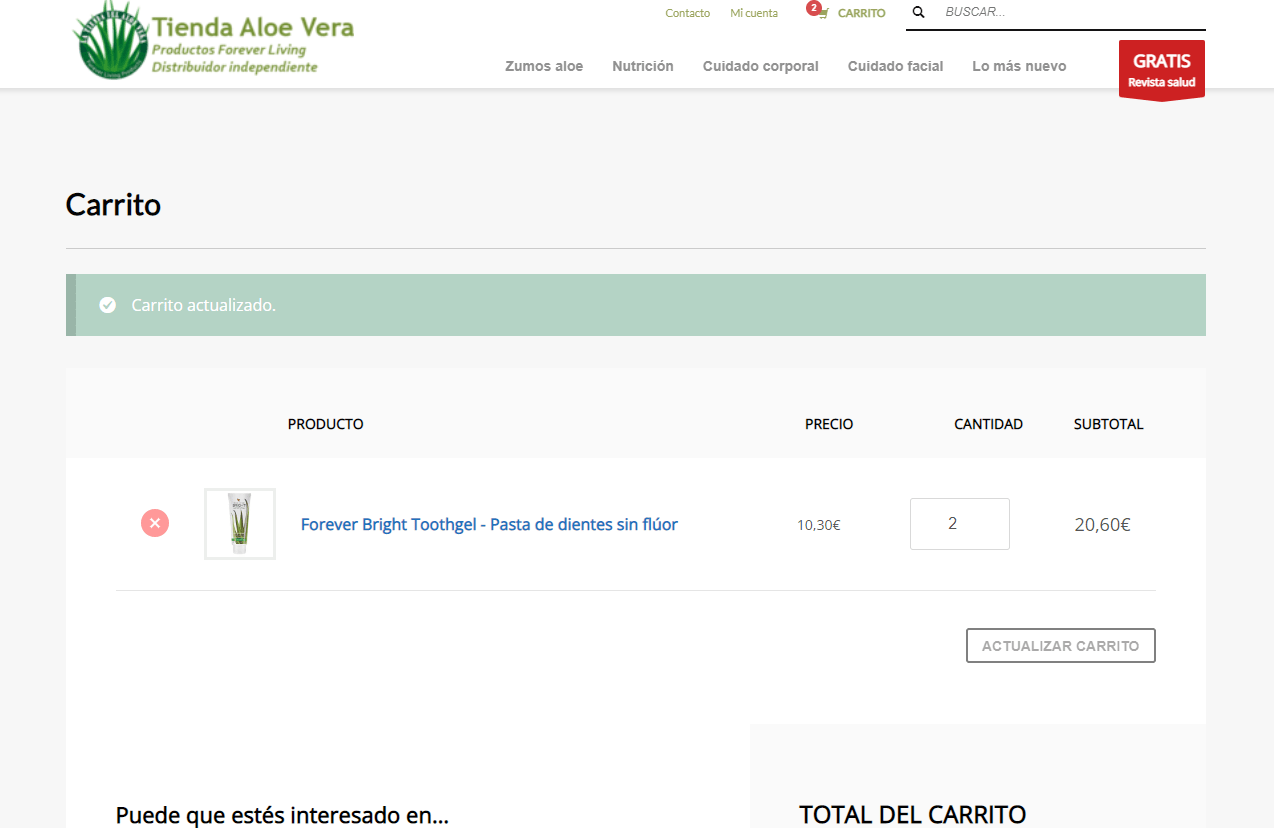Image resolution: width=1274 pixels, height=828 pixels.
Task: Select the 10,30€ price text
Action: [818, 525]
